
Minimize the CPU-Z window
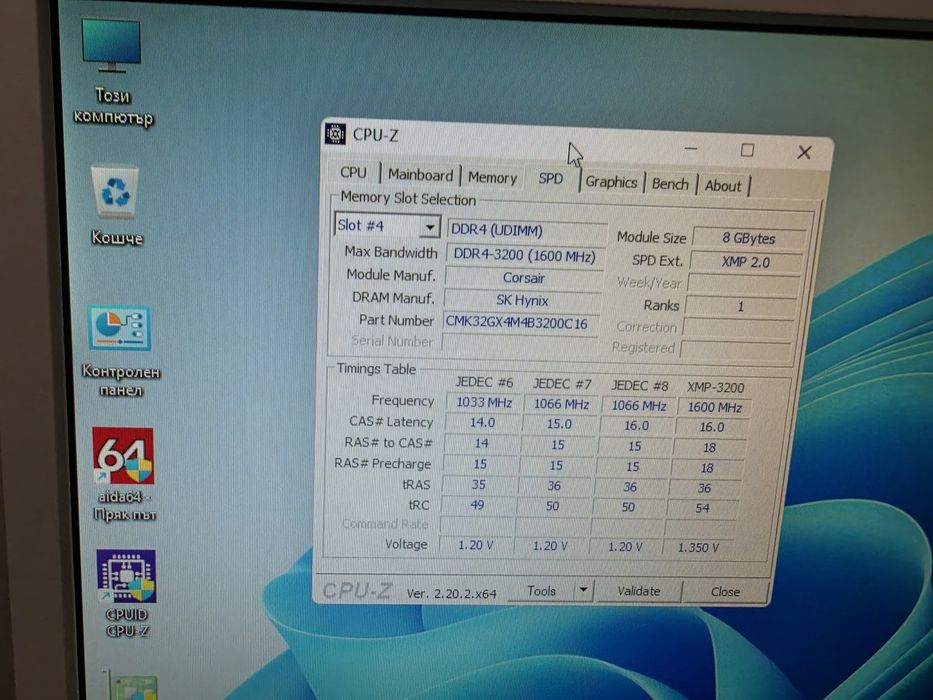pyautogui.click(x=690, y=148)
